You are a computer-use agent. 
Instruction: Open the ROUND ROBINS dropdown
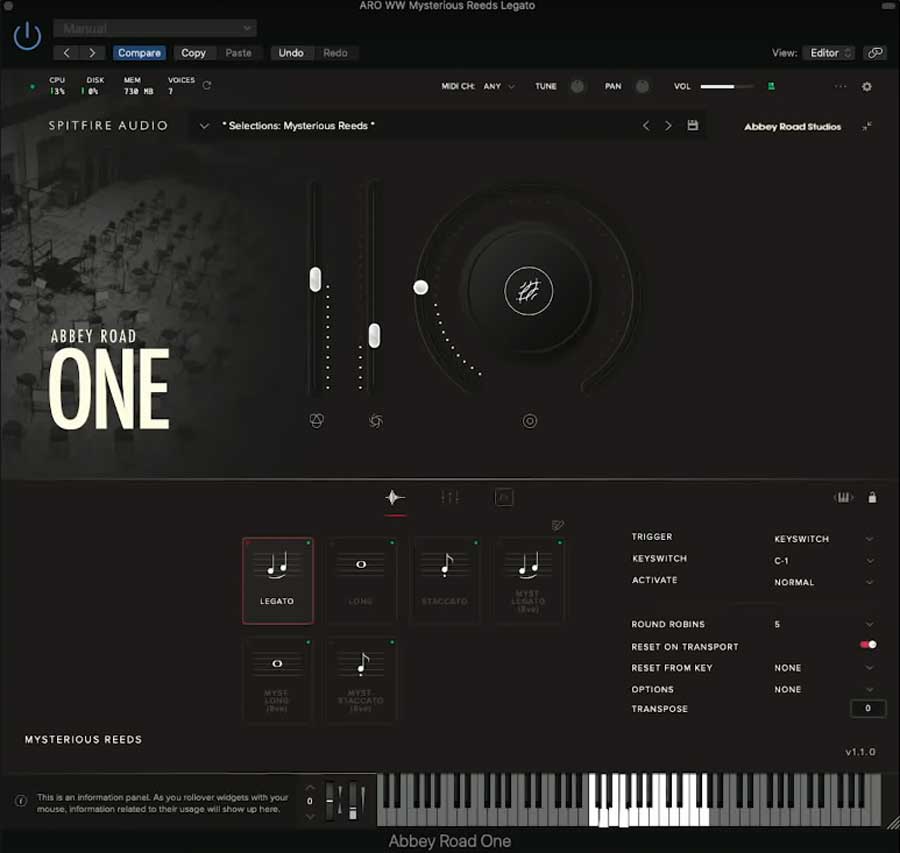tap(824, 624)
